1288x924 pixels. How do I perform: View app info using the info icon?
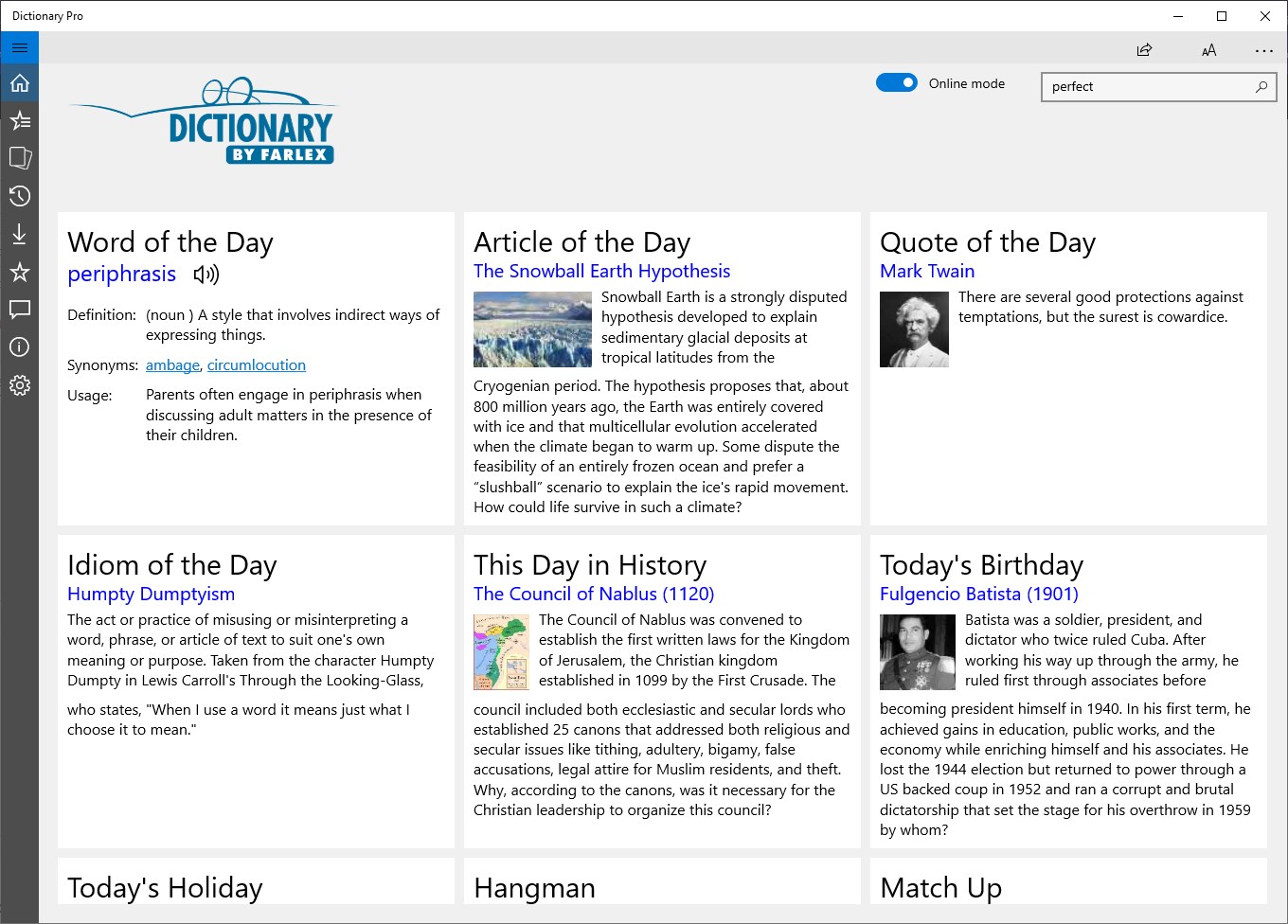[x=19, y=347]
